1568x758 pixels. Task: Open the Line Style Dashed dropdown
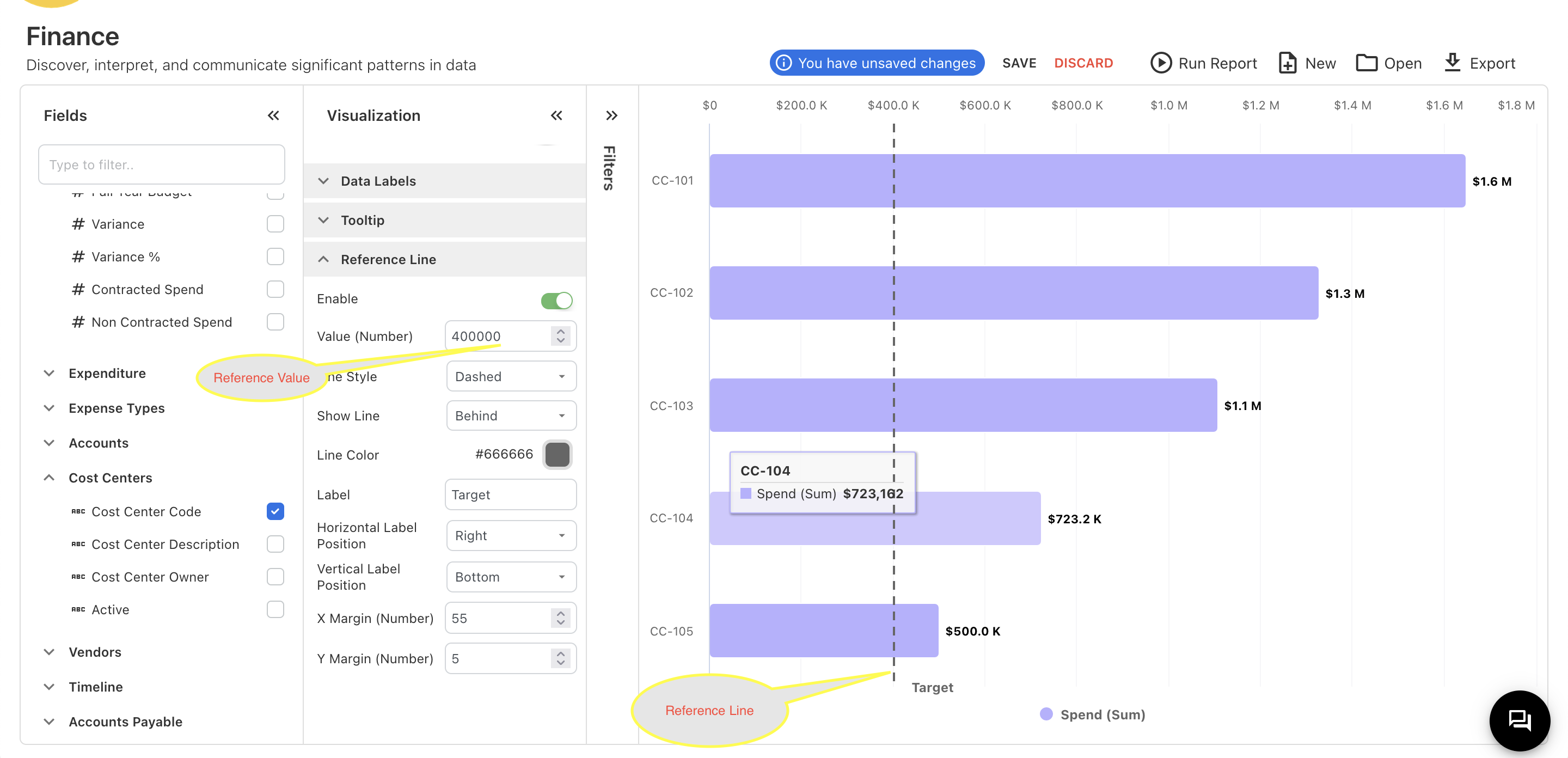(511, 376)
